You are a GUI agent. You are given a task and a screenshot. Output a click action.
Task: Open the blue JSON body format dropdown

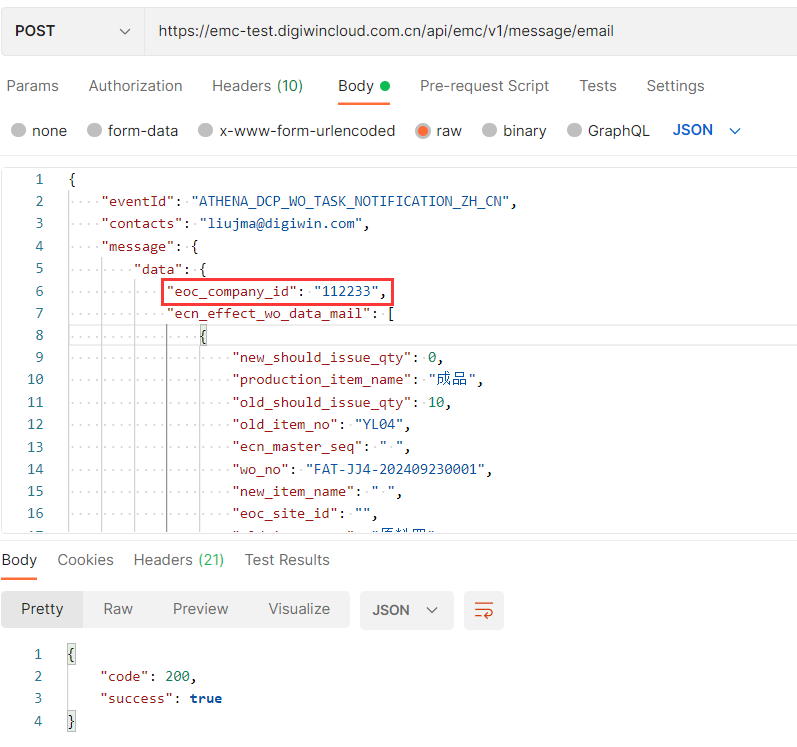[x=707, y=130]
